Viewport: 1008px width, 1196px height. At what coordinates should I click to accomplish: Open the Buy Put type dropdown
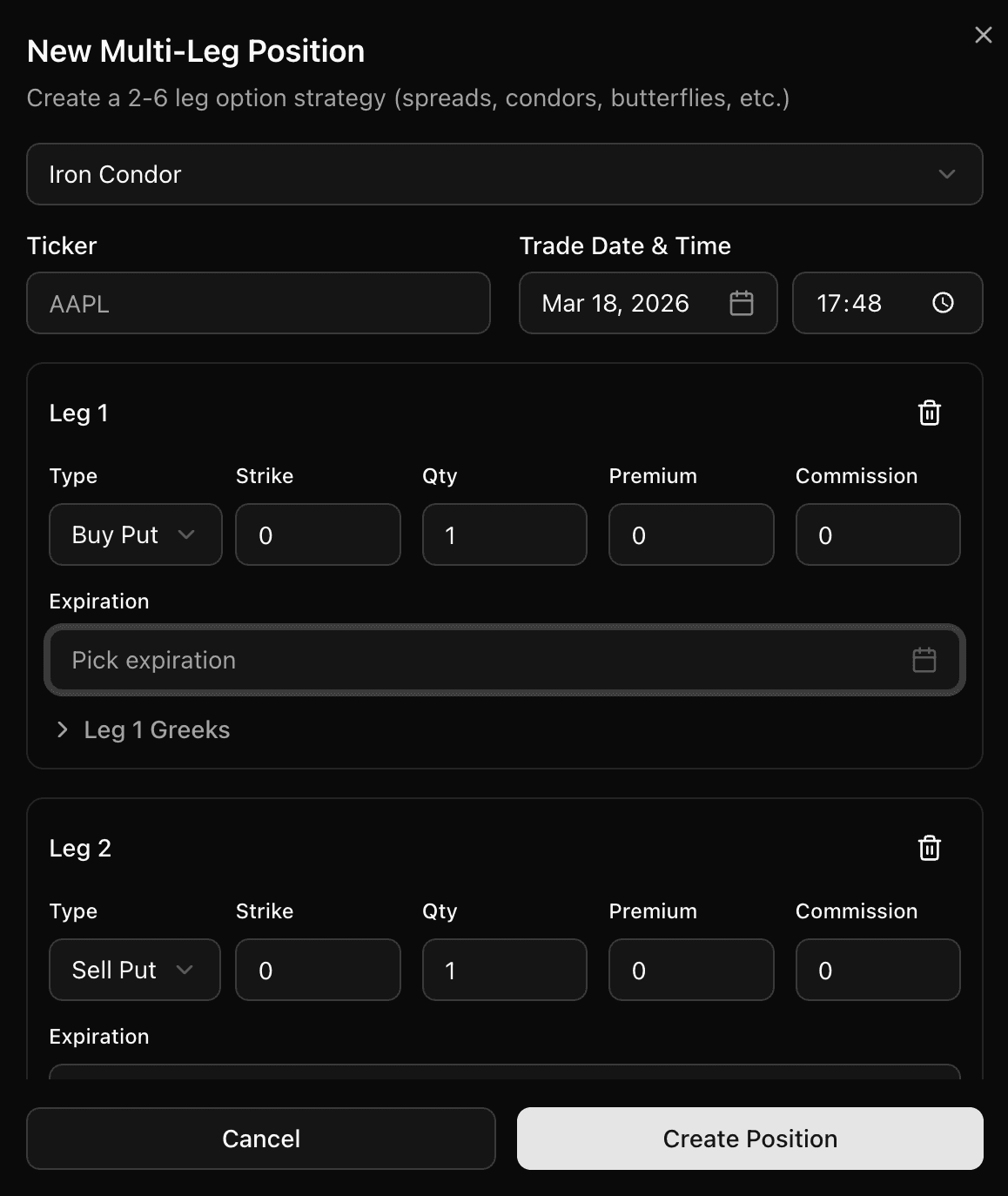pos(135,534)
